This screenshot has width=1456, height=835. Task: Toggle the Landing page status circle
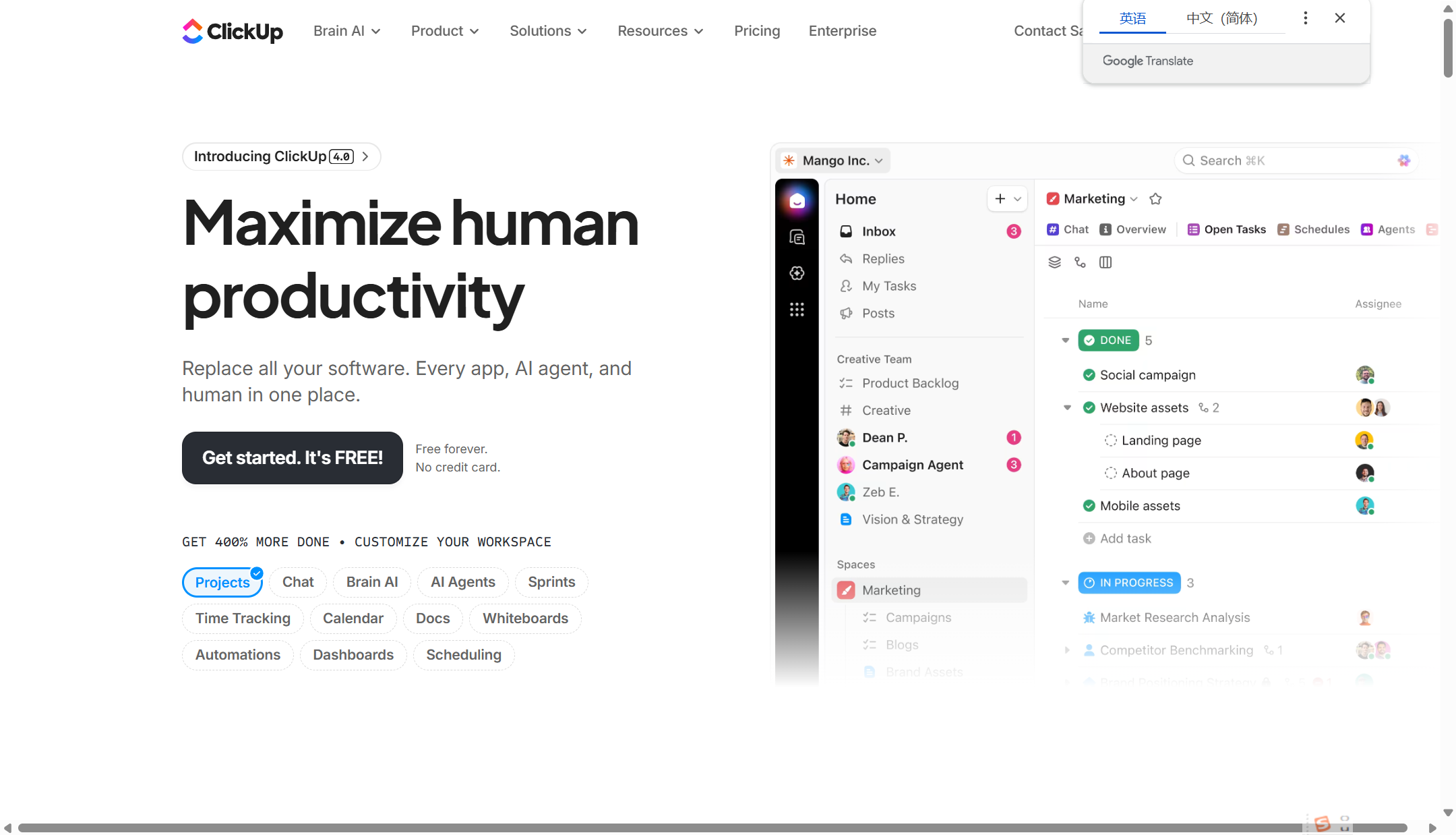pos(1110,440)
